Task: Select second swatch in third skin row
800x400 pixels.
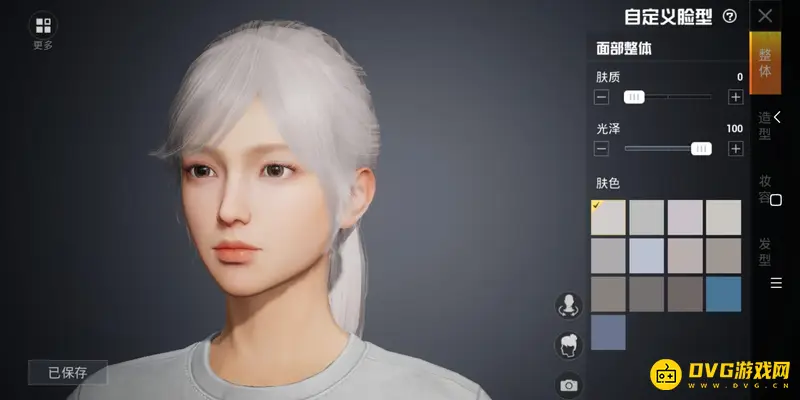Action: pyautogui.click(x=646, y=294)
